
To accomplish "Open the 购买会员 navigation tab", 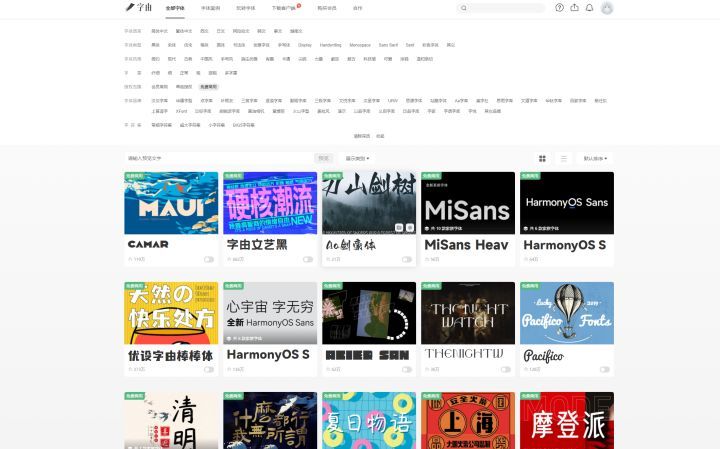I will 326,8.
